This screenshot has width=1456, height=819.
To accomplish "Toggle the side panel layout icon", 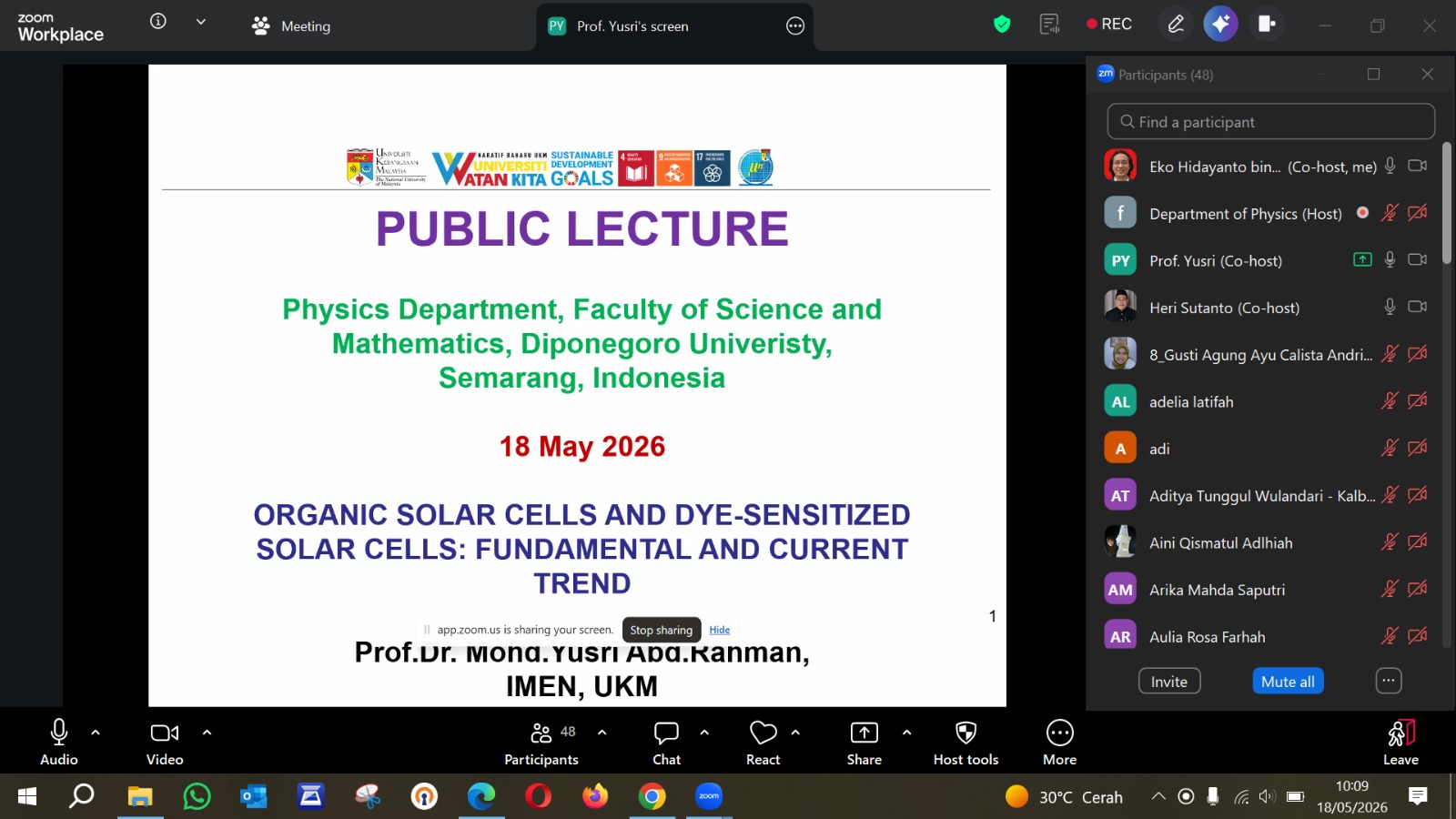I will 1266,25.
